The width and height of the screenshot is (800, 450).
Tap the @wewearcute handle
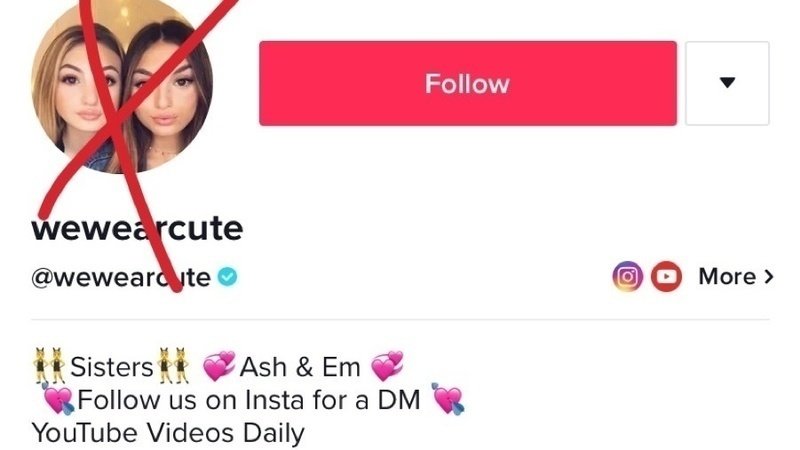pyautogui.click(x=121, y=278)
